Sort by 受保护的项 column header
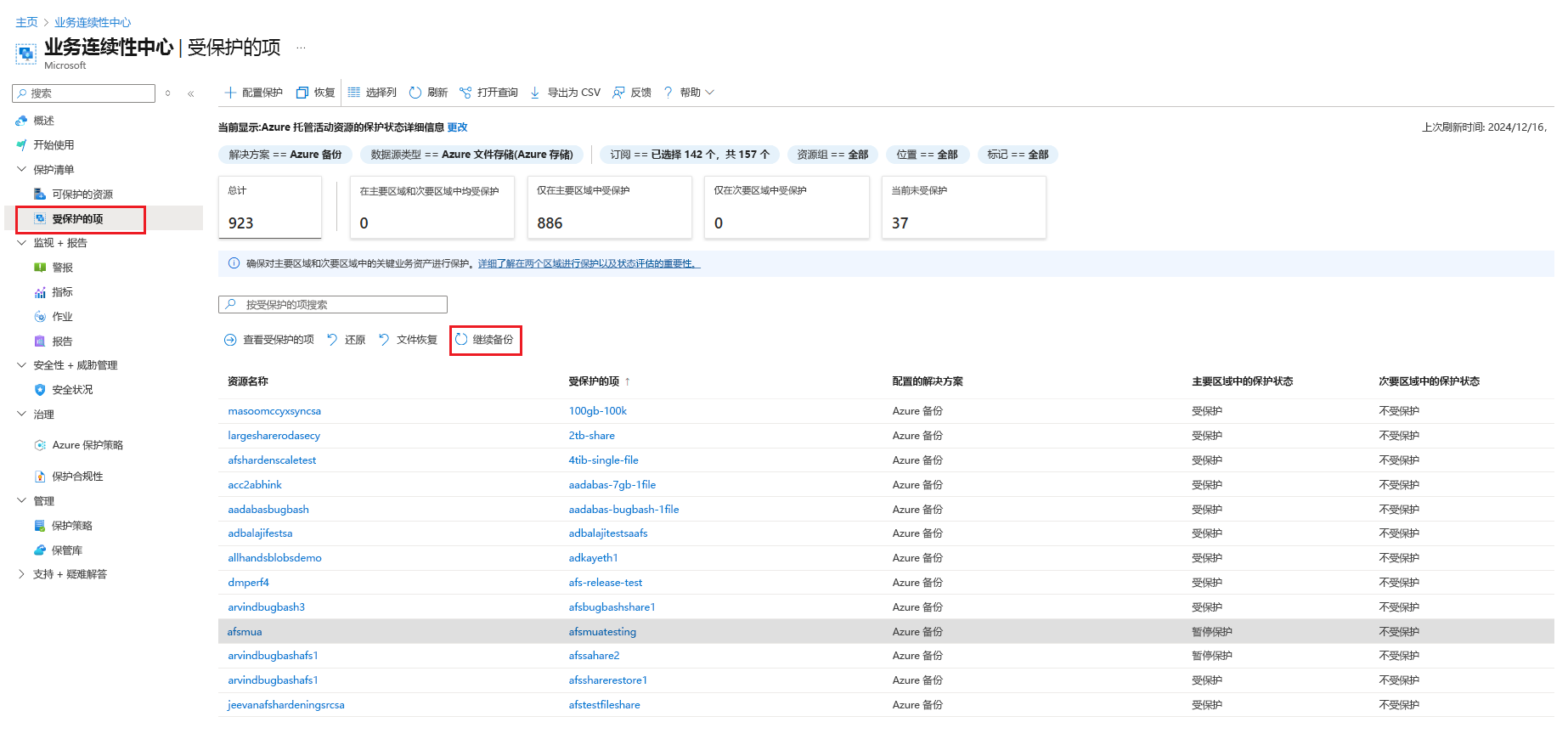 pyautogui.click(x=594, y=381)
